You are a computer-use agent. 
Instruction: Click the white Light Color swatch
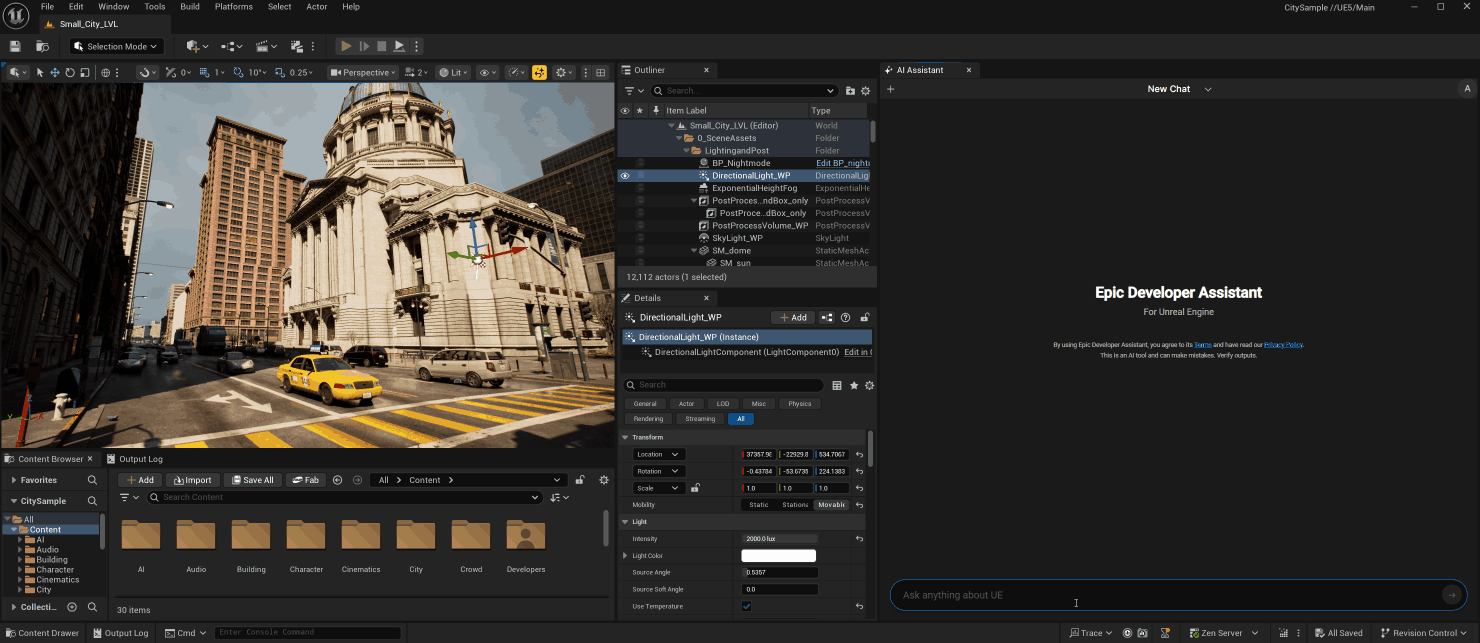pos(778,556)
